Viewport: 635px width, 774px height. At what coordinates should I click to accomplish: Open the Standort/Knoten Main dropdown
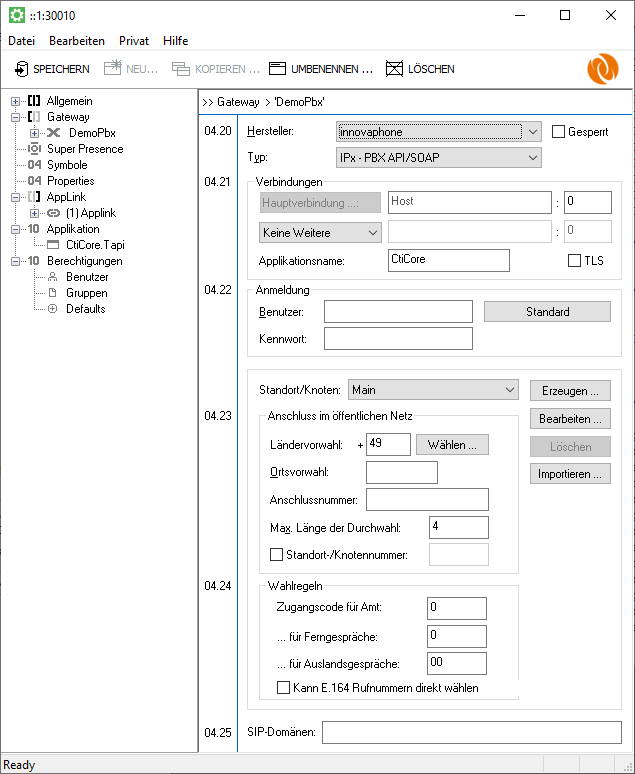click(x=509, y=390)
